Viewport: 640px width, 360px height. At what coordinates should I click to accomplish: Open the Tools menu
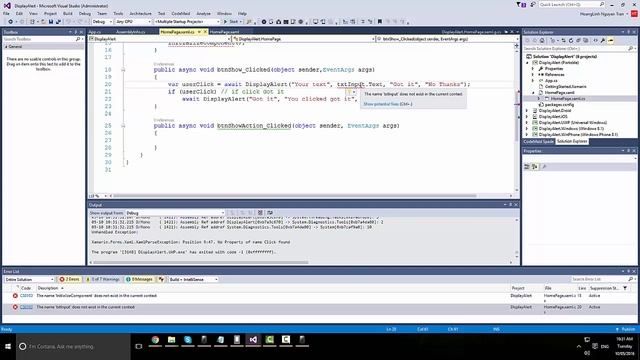(118, 13)
